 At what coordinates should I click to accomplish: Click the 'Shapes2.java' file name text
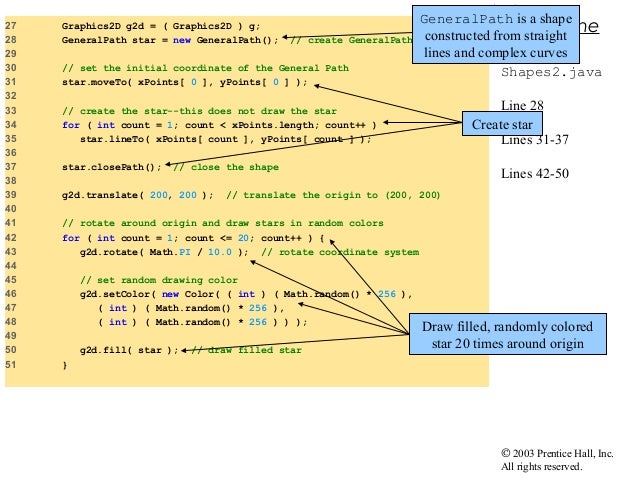click(x=551, y=72)
